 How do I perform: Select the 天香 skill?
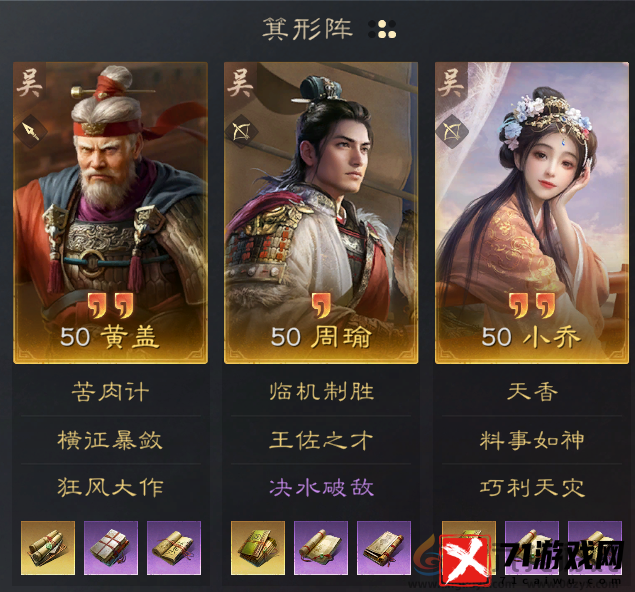pos(532,392)
